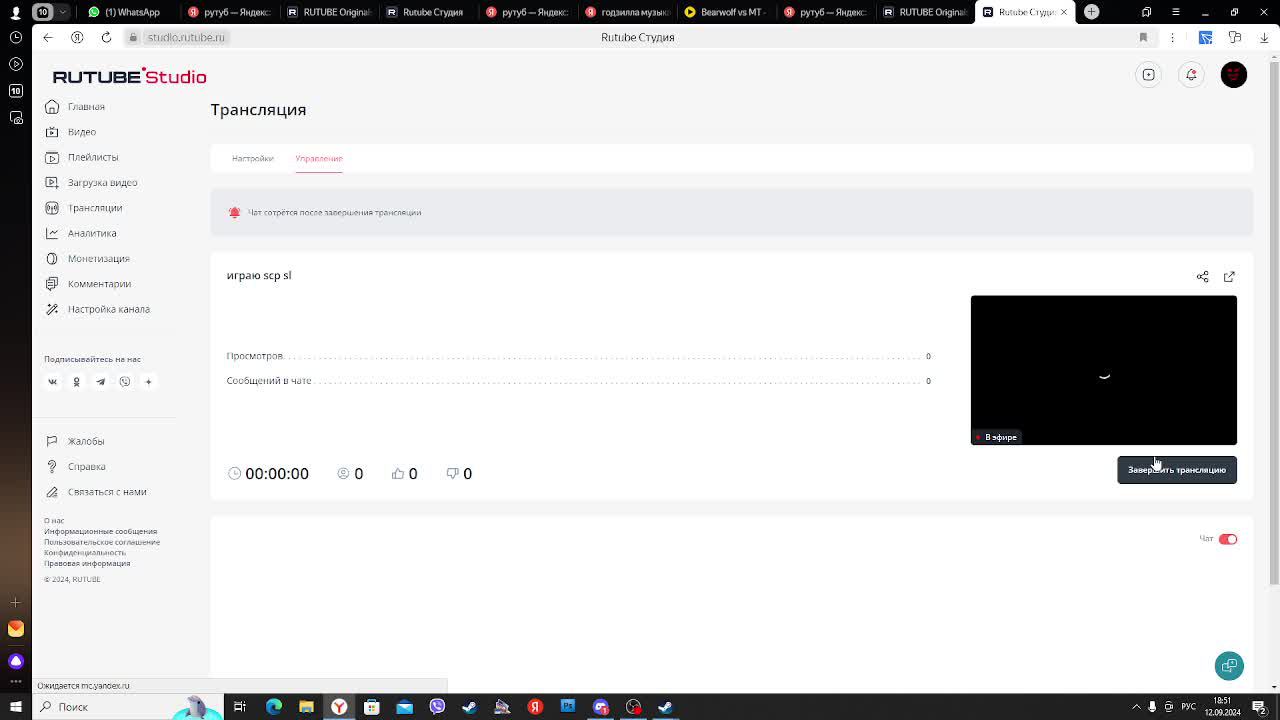Open notifications bell icon
The width and height of the screenshot is (1280, 720).
pos(1191,75)
